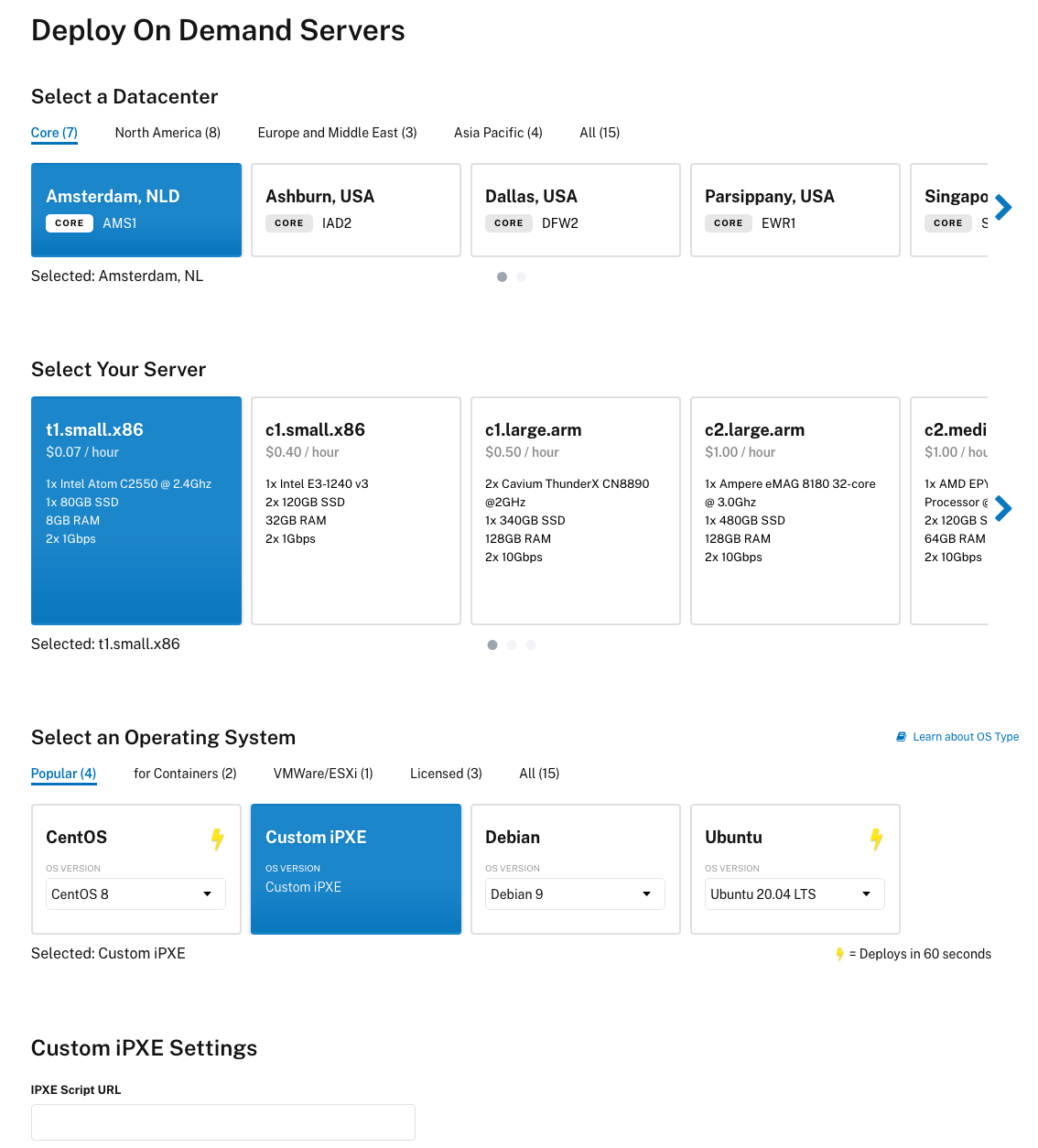Choose the c1.small.x86 server card
The image size is (1038, 1148).
point(356,511)
